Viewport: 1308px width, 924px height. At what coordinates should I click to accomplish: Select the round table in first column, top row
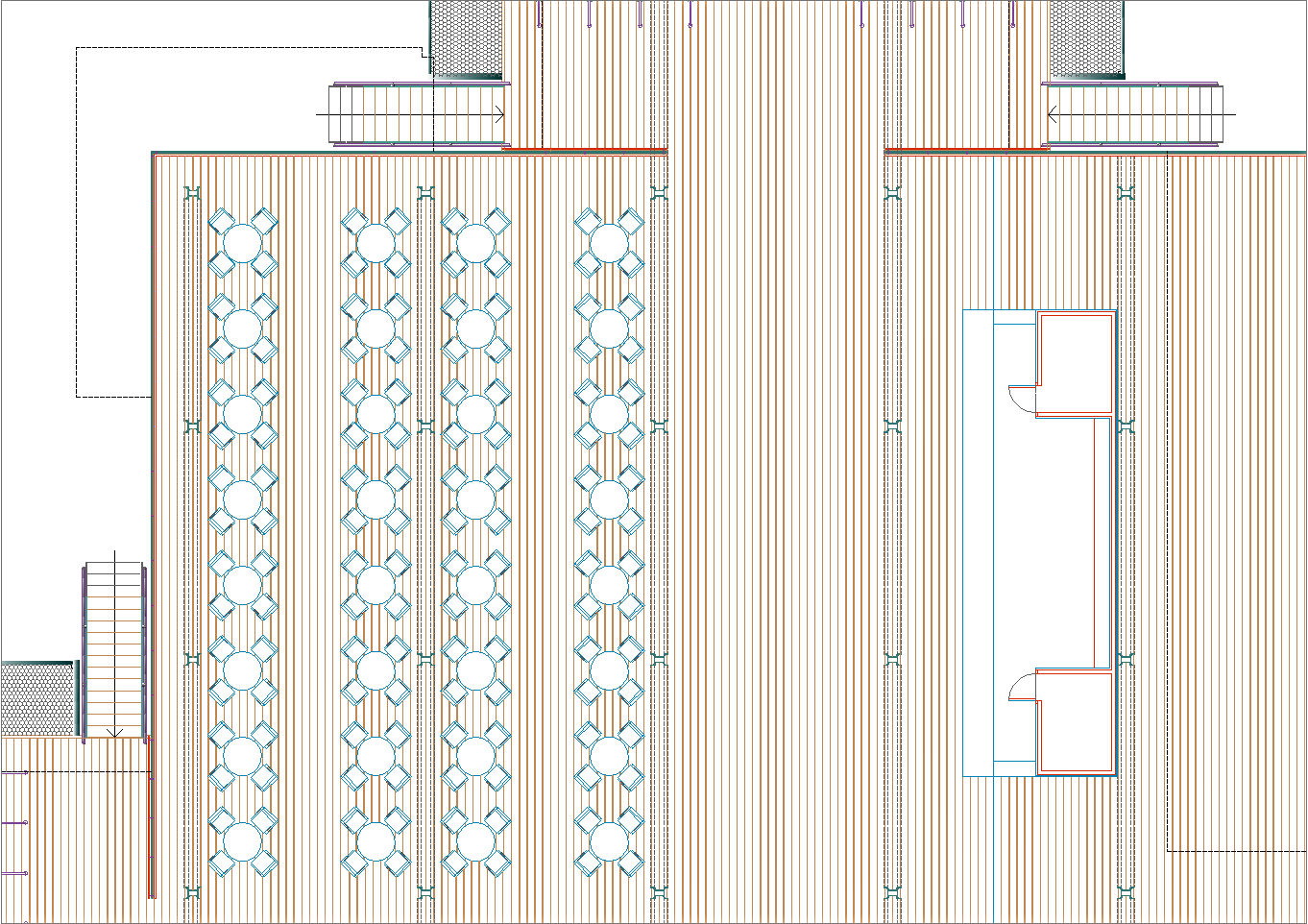pyautogui.click(x=243, y=244)
